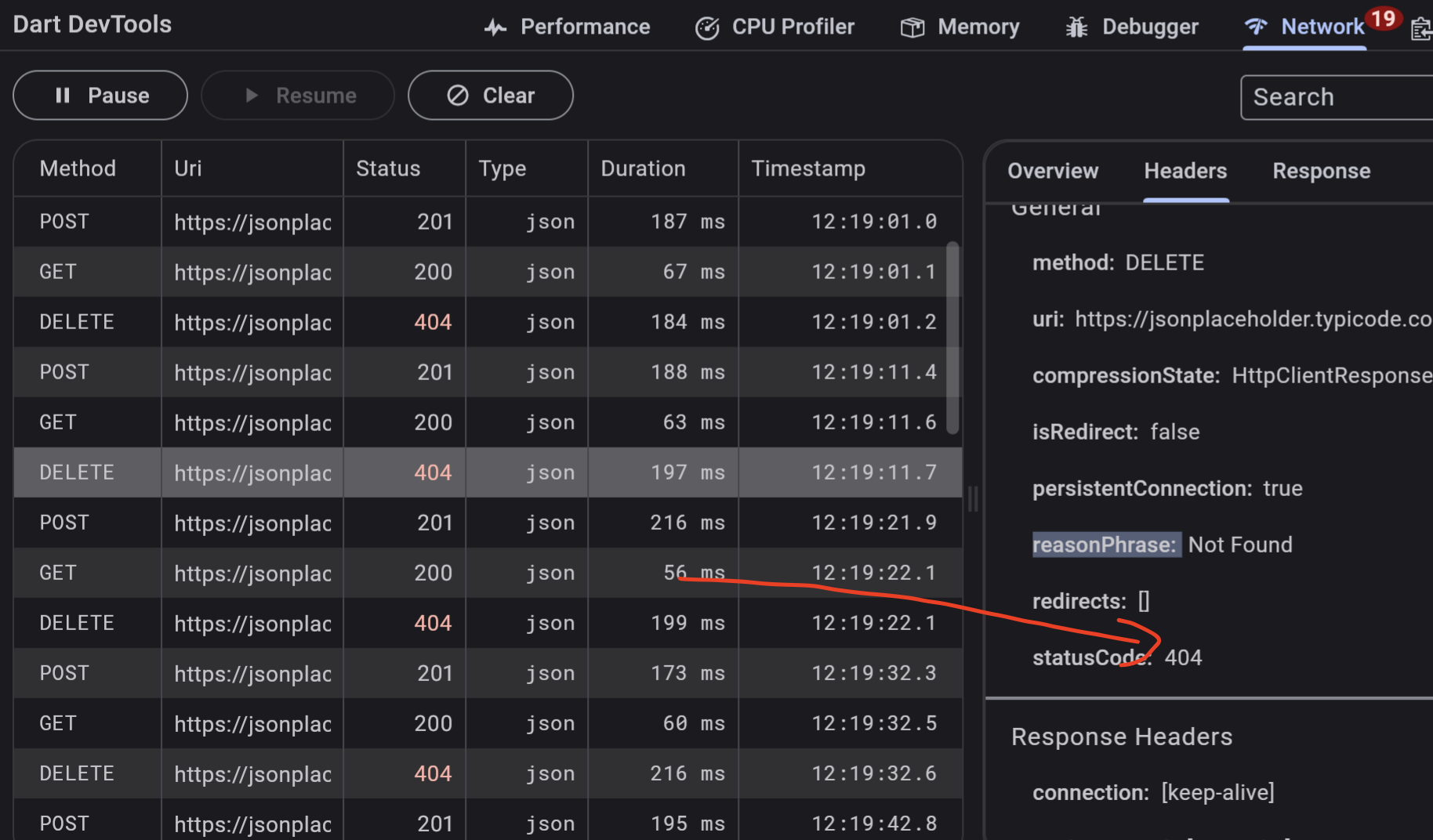Collapse the General section header
1433x840 pixels.
click(x=1056, y=206)
